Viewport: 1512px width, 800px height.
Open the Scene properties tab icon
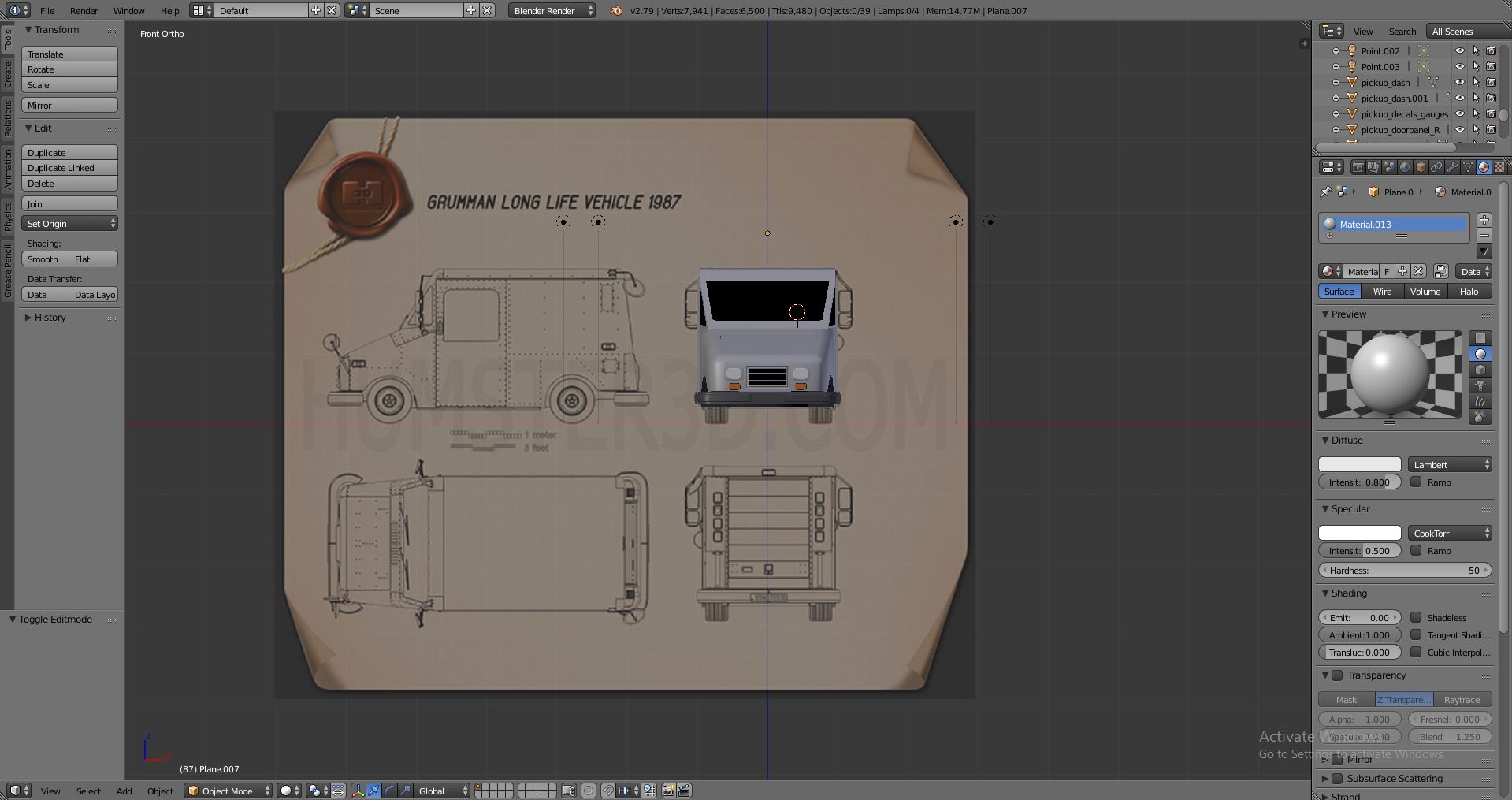pyautogui.click(x=1389, y=167)
